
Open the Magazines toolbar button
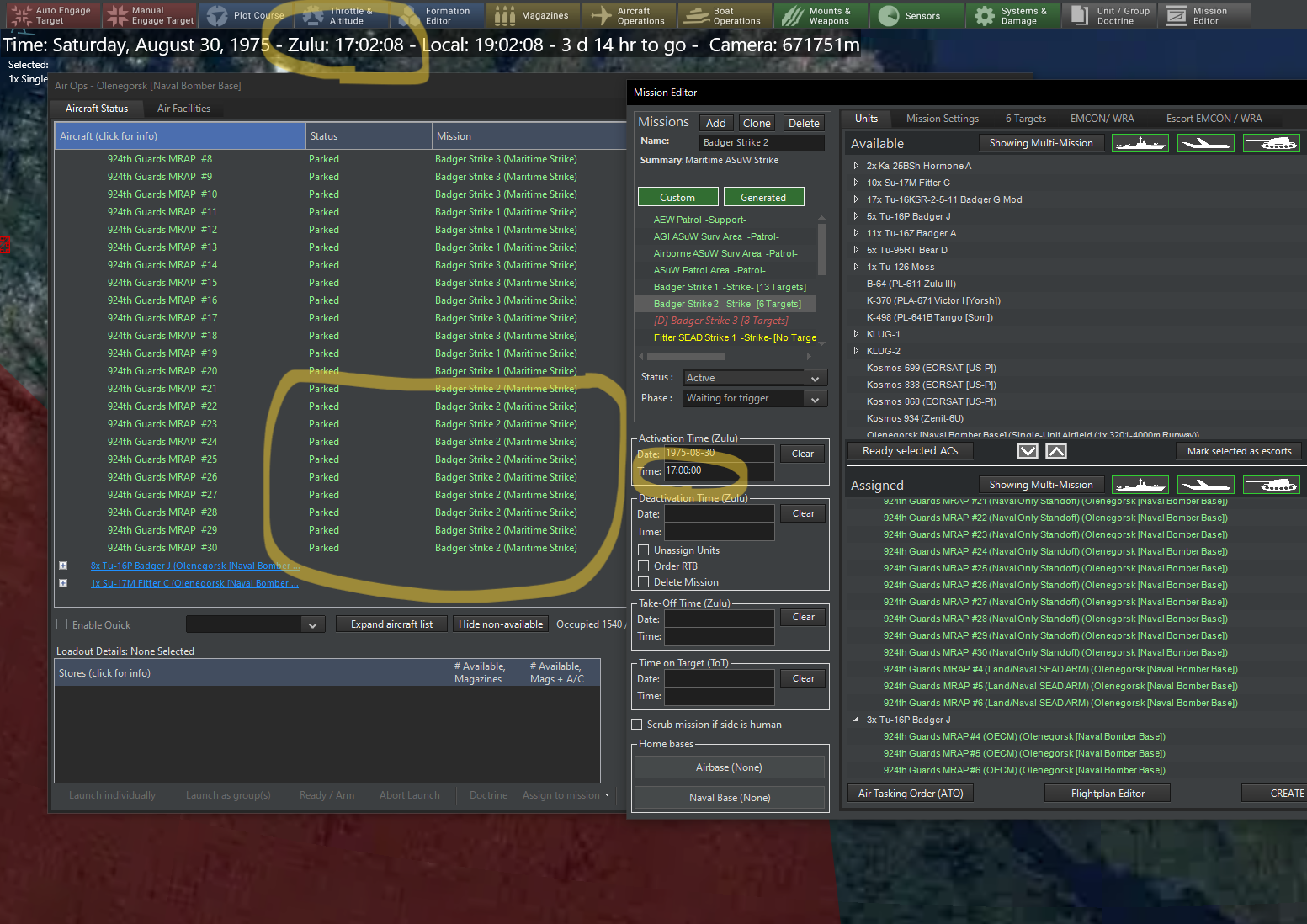532,16
